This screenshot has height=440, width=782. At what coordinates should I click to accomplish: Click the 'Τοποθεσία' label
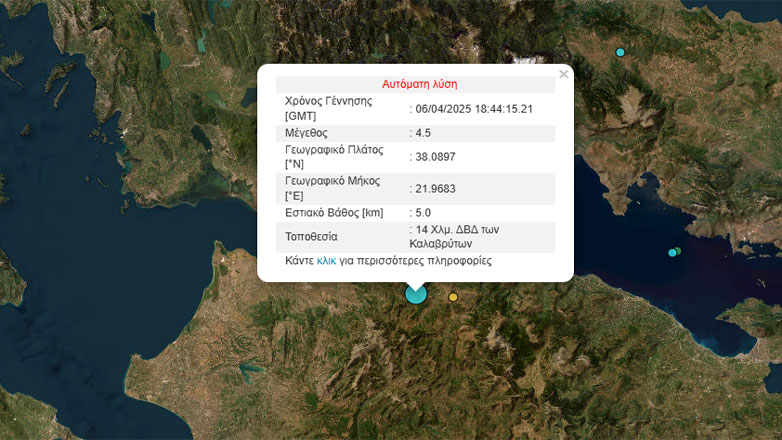coord(311,237)
